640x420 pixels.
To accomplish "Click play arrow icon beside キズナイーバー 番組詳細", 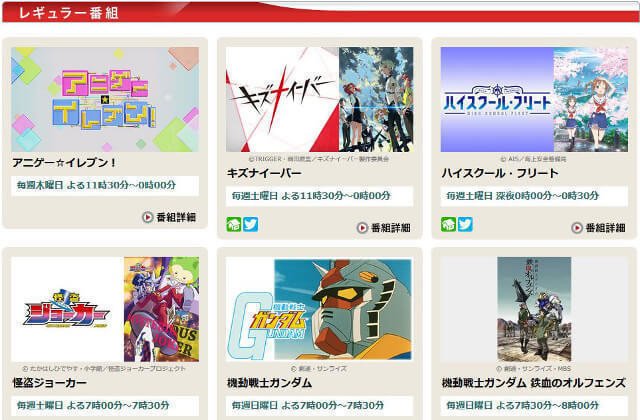I will tap(362, 228).
